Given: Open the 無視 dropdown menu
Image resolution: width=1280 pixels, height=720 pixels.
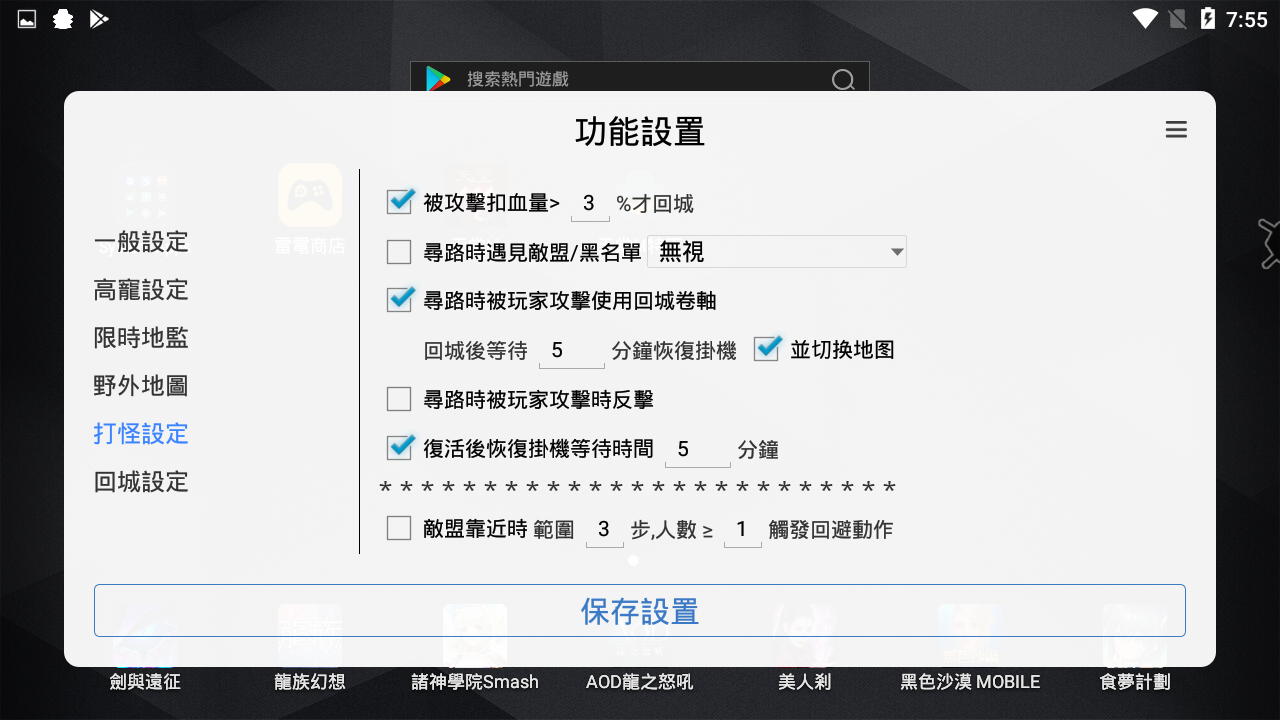Looking at the screenshot, I should click(777, 252).
